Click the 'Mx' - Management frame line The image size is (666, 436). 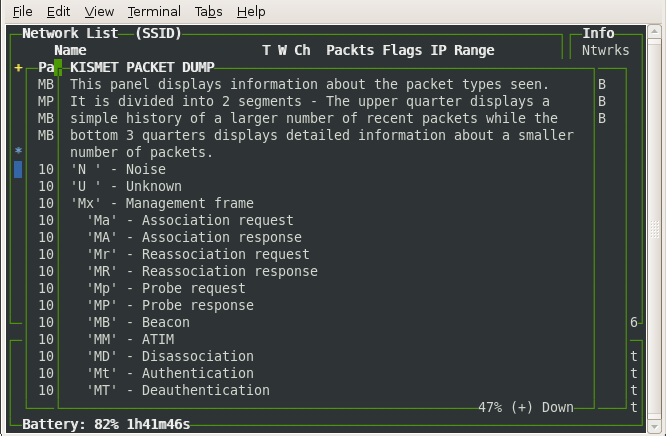(x=162, y=203)
